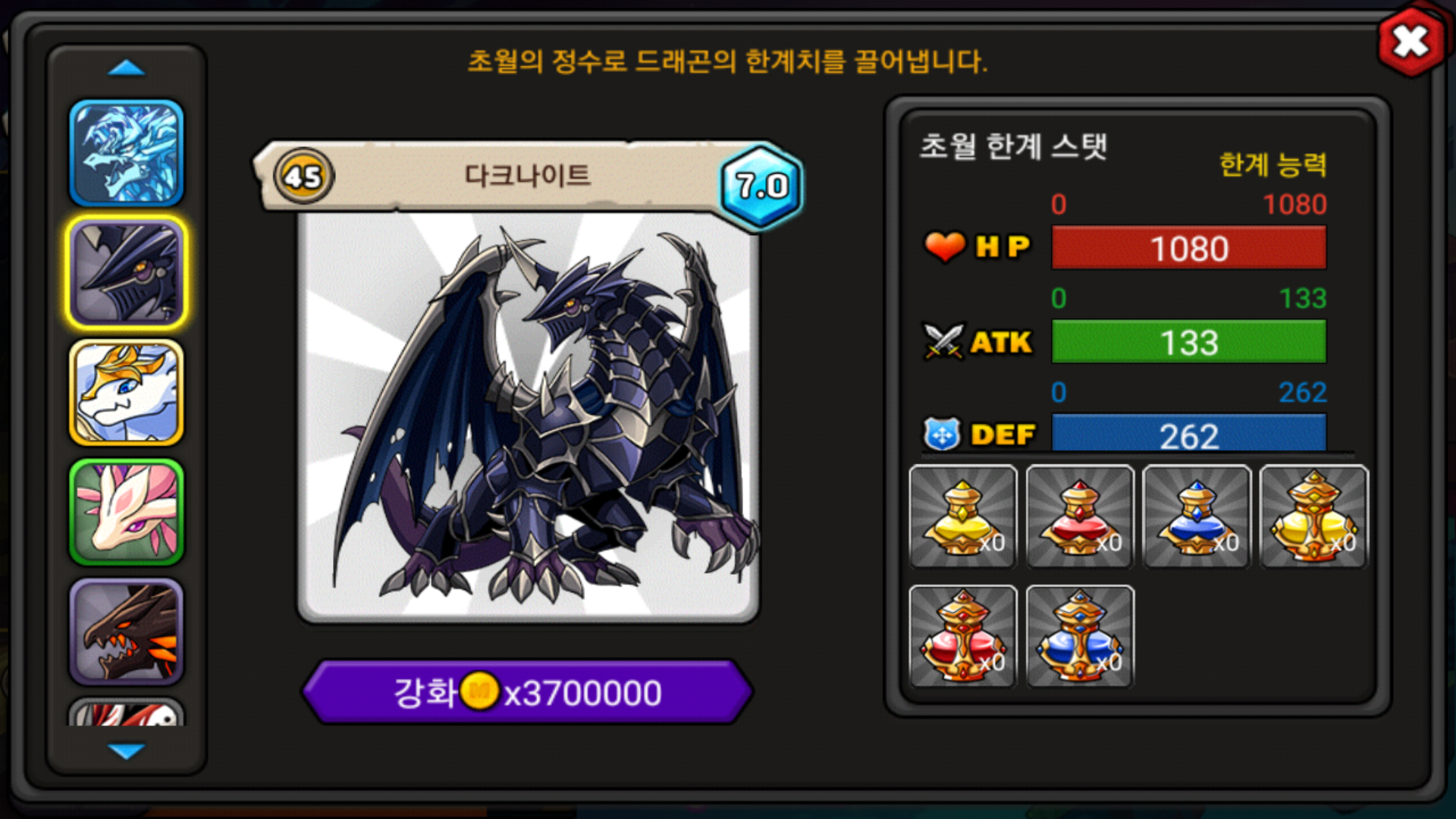Select the small red essence potion
Image resolution: width=1456 pixels, height=819 pixels.
coord(1080,516)
